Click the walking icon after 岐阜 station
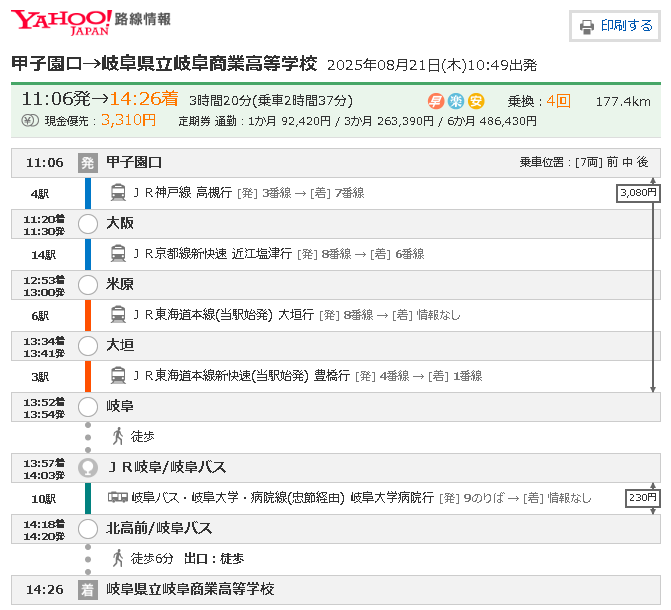The width and height of the screenshot is (671, 610). coord(118,437)
